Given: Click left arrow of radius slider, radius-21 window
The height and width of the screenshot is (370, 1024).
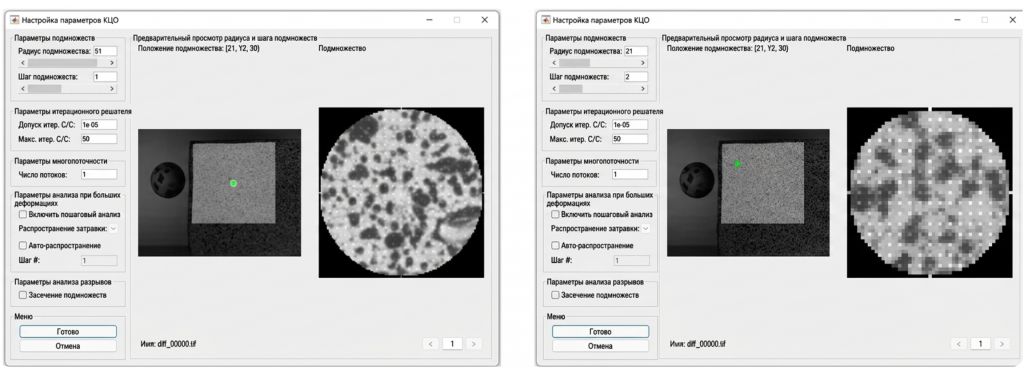Looking at the screenshot, I should [555, 63].
